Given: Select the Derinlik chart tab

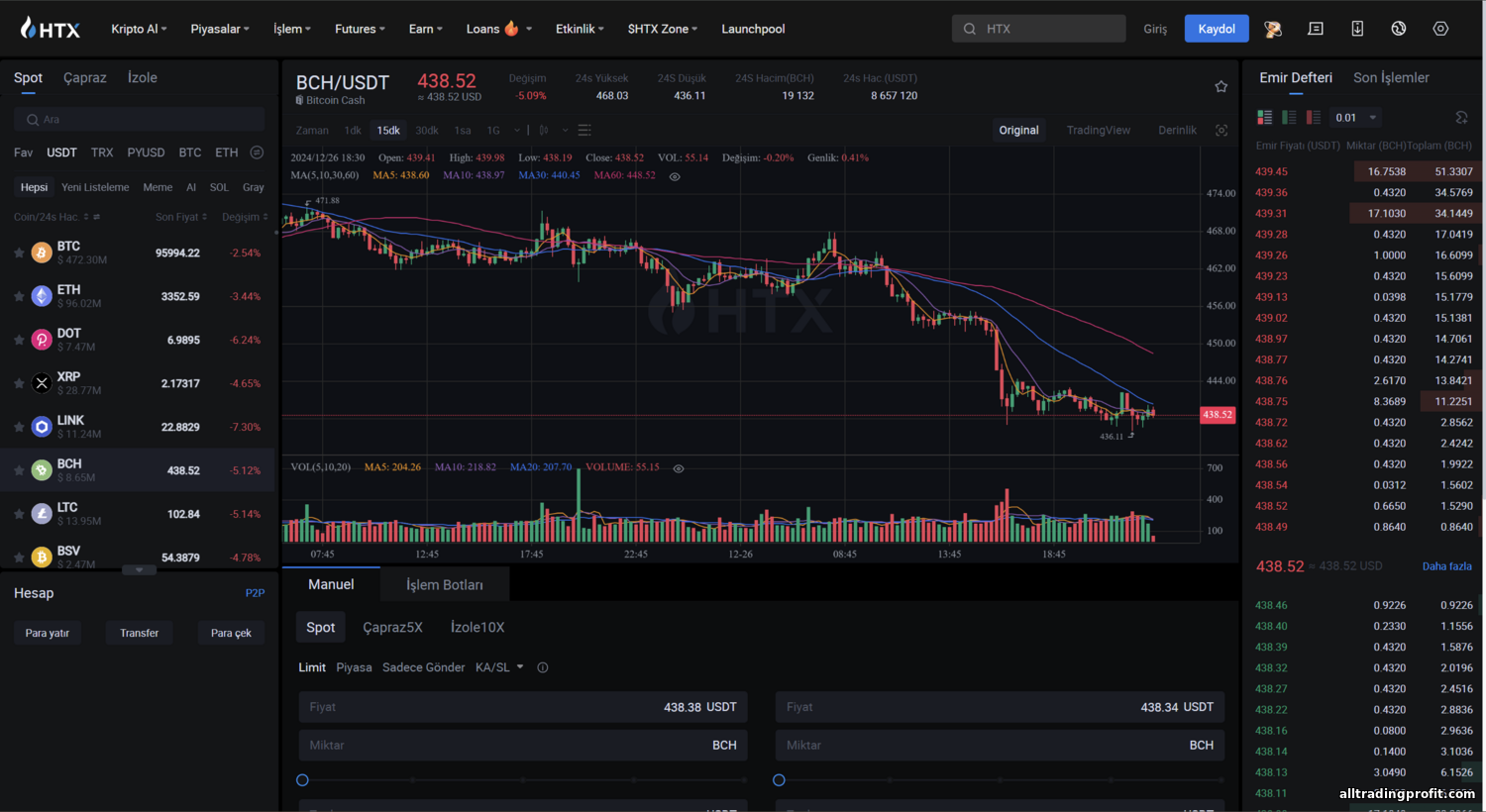Looking at the screenshot, I should pos(1177,131).
